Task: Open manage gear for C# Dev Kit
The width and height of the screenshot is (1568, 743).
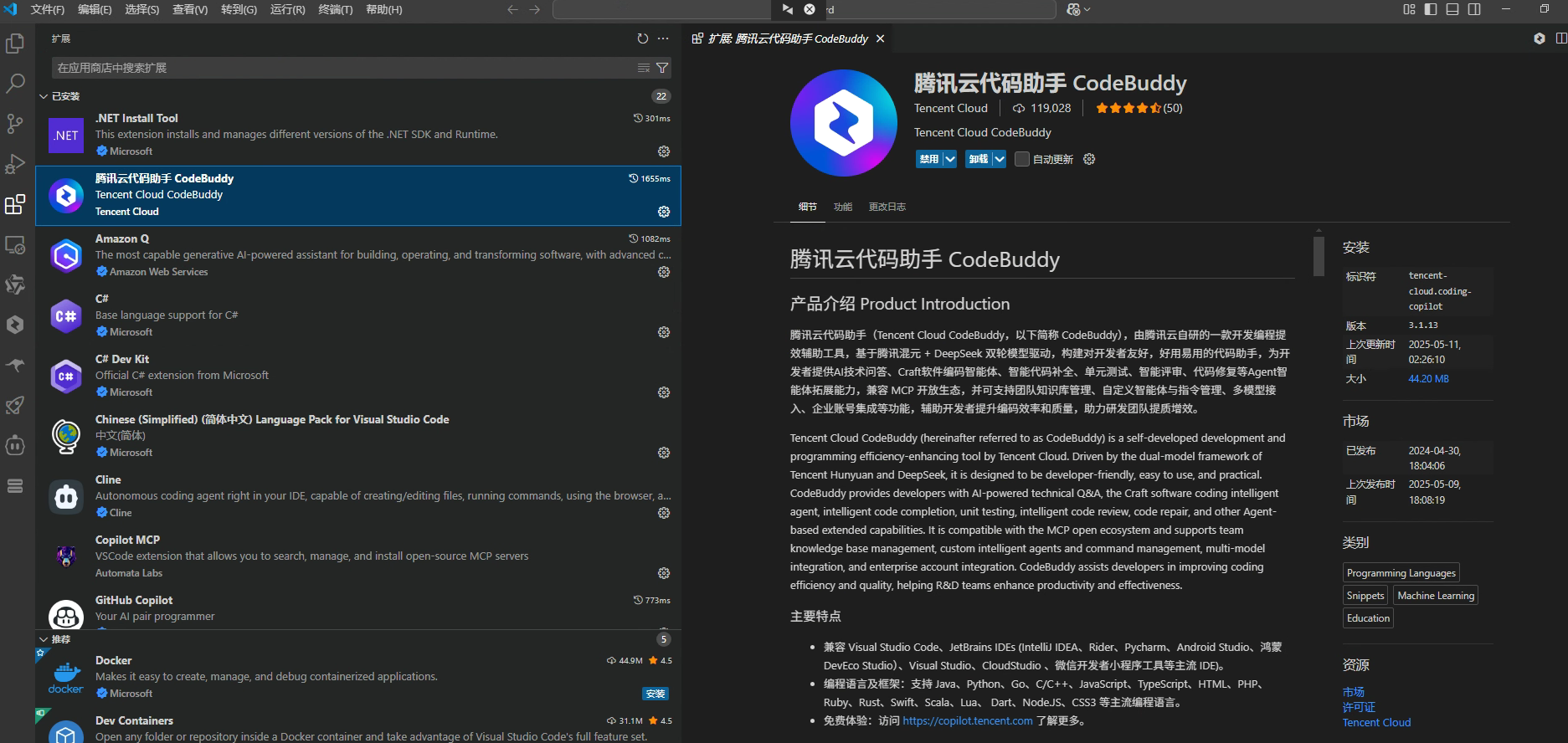Action: [664, 392]
